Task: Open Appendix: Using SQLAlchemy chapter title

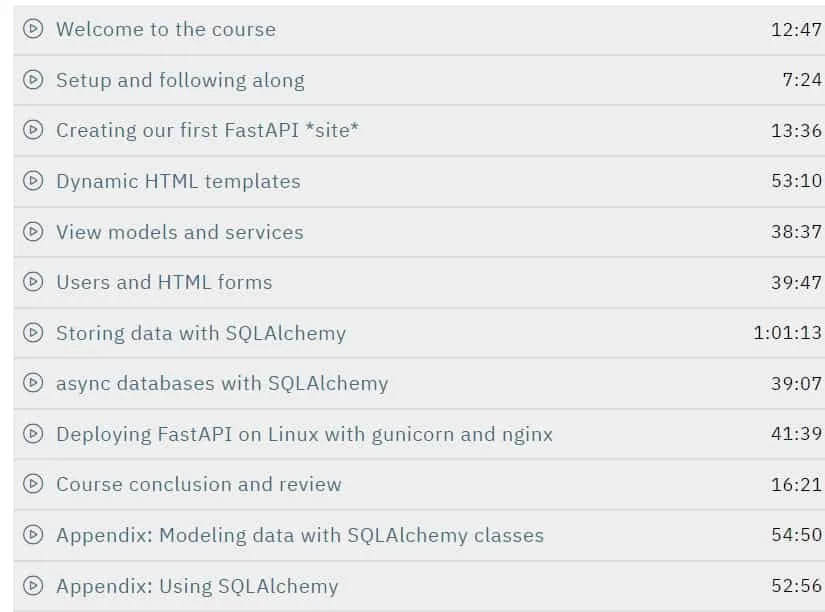Action: [x=197, y=586]
